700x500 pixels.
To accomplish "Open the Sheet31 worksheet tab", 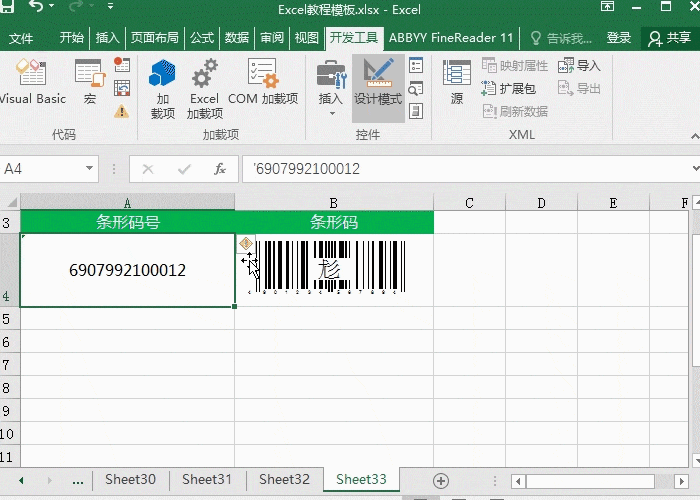I will click(206, 480).
